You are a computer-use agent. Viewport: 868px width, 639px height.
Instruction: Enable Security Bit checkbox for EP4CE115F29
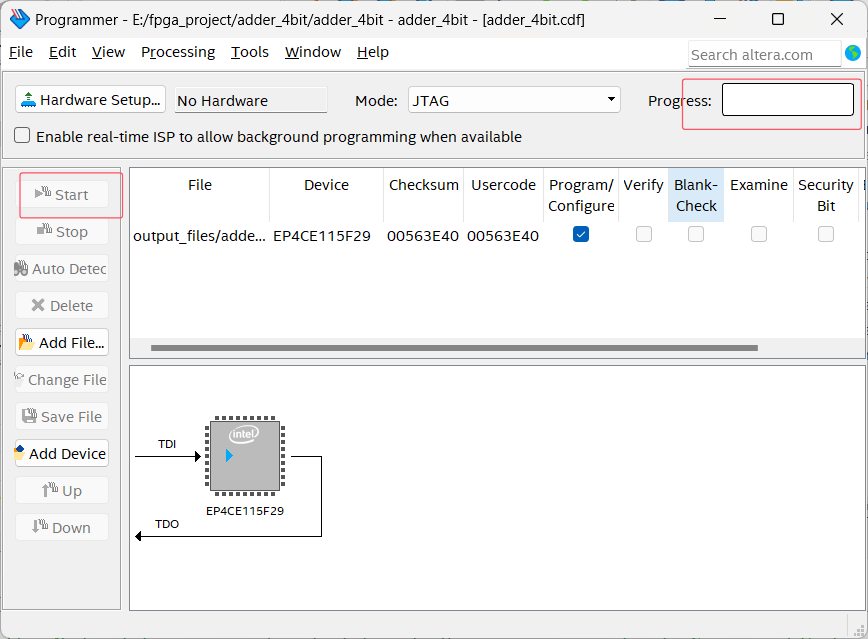coord(826,234)
